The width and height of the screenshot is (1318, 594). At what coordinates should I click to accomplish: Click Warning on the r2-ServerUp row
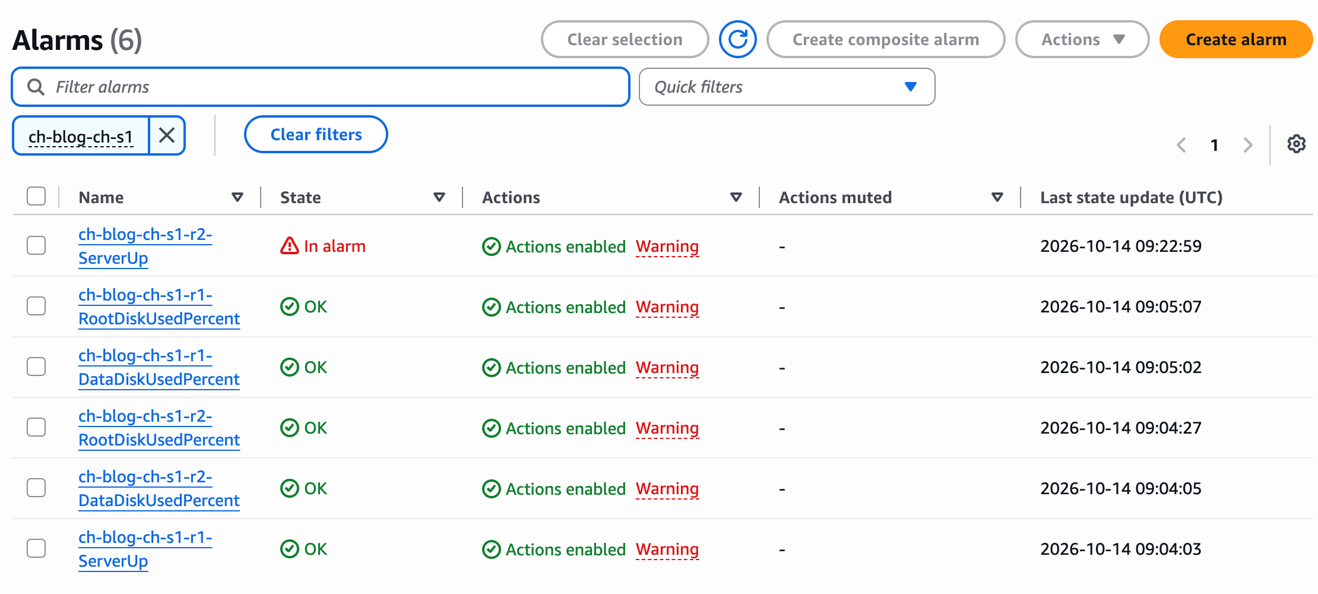667,246
